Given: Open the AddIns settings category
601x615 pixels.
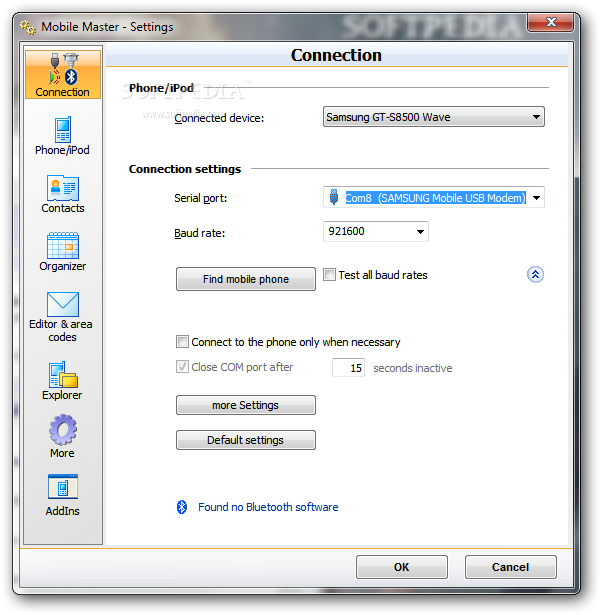Looking at the screenshot, I should point(62,495).
